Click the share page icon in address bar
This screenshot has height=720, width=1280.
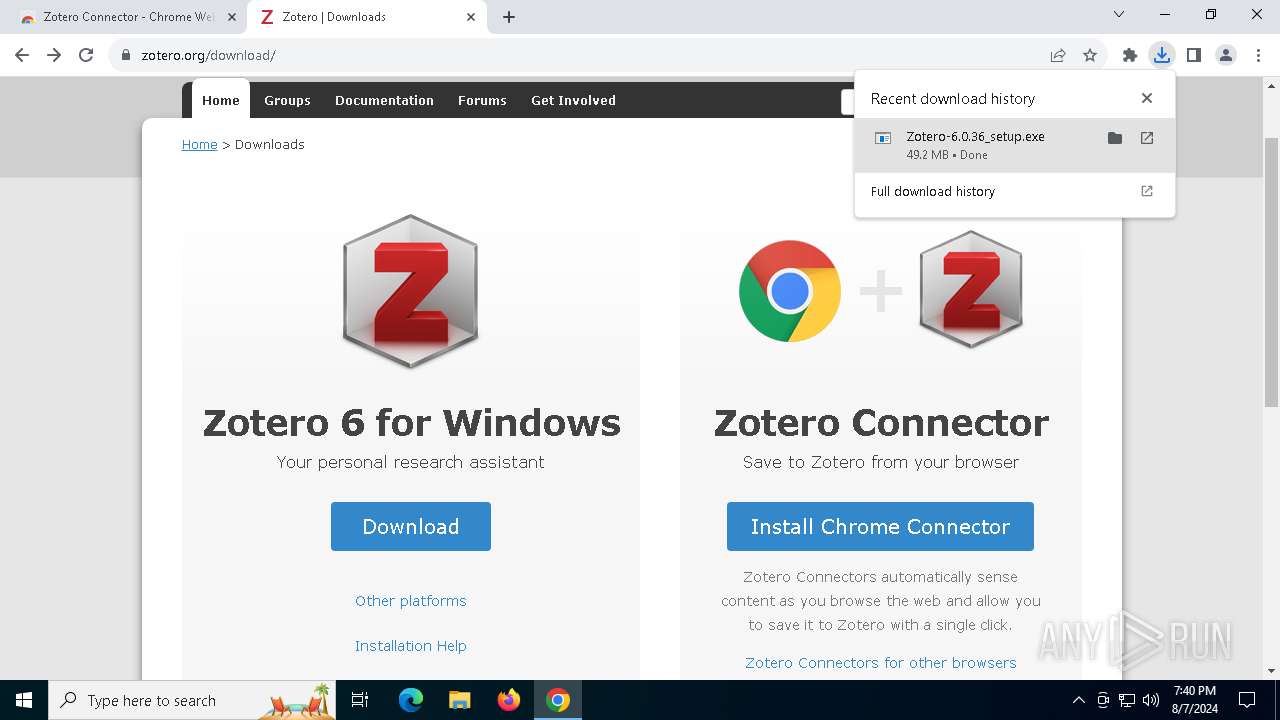[x=1058, y=55]
